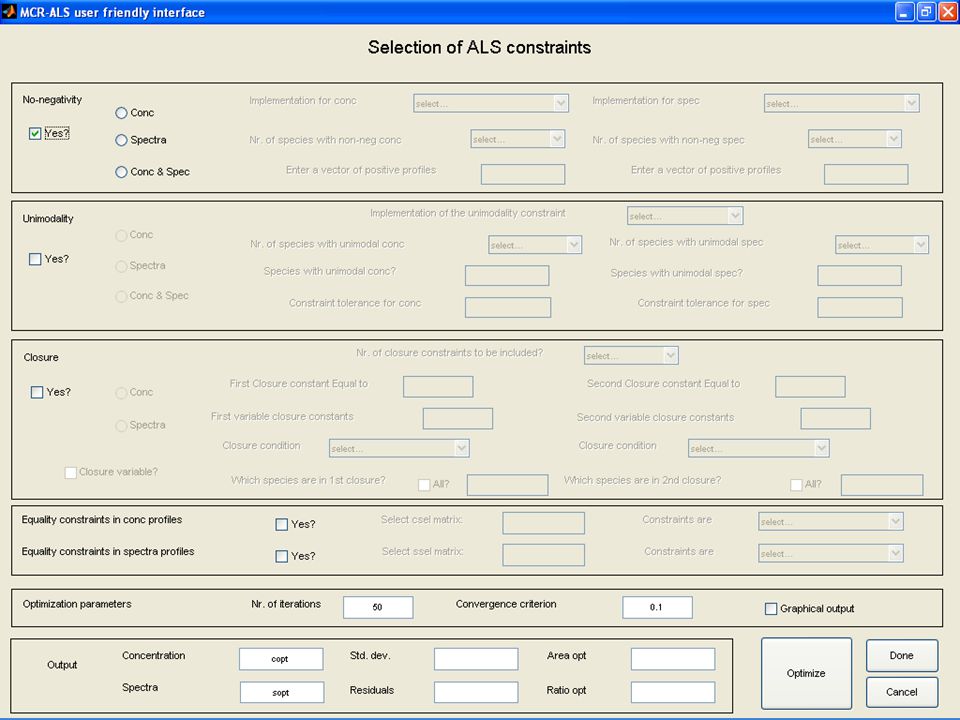Select the Conc radio button under Unimodality
This screenshot has height=720, width=960.
[x=121, y=235]
